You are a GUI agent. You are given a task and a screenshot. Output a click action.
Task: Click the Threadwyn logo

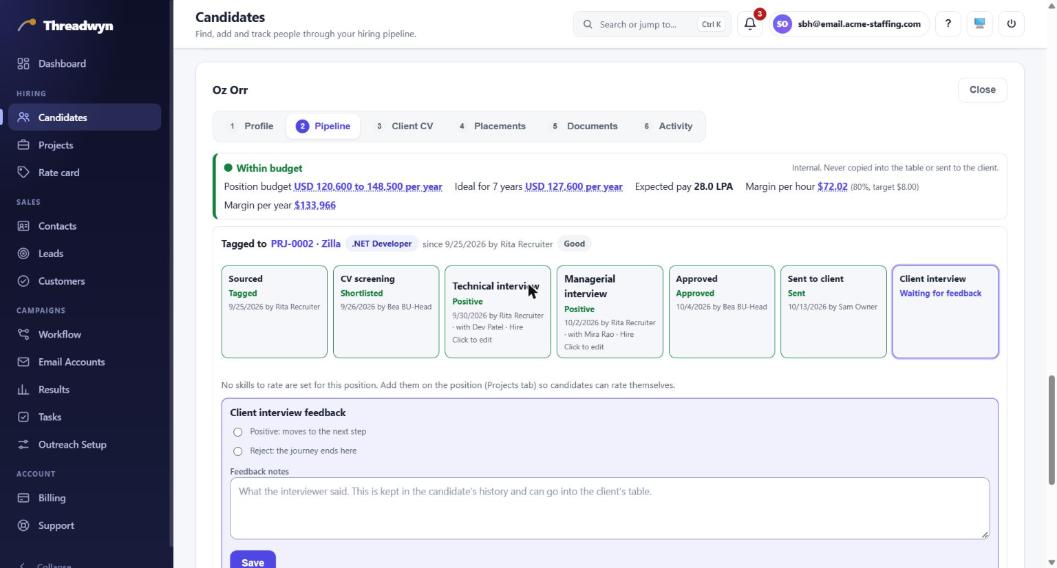tap(65, 26)
